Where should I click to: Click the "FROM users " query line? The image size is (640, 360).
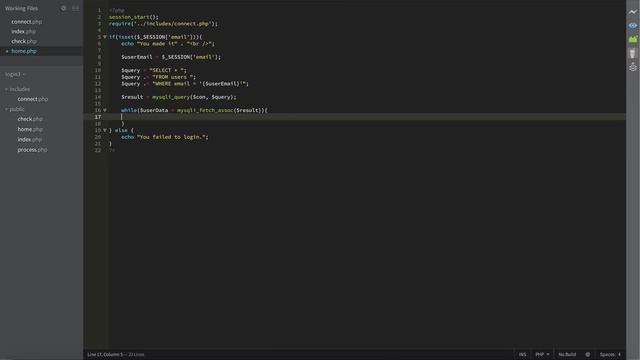point(158,77)
